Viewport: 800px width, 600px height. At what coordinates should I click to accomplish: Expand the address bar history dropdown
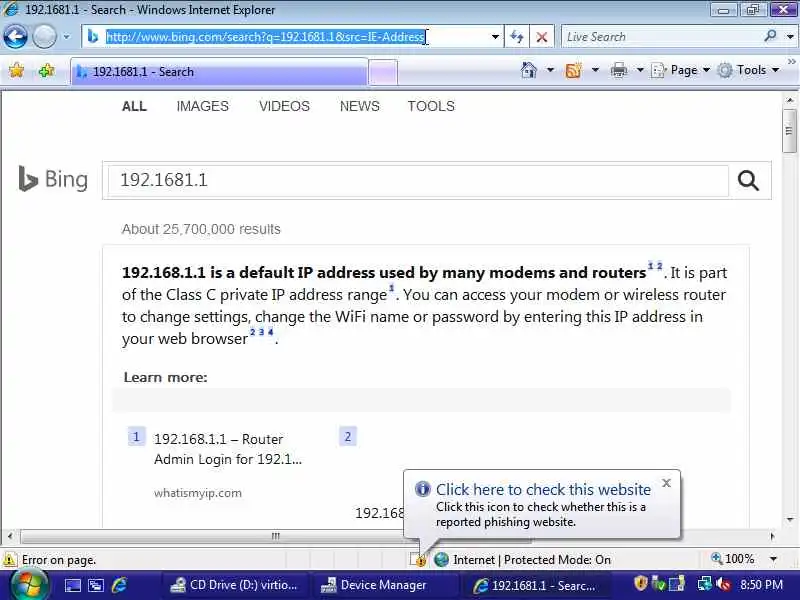click(495, 37)
